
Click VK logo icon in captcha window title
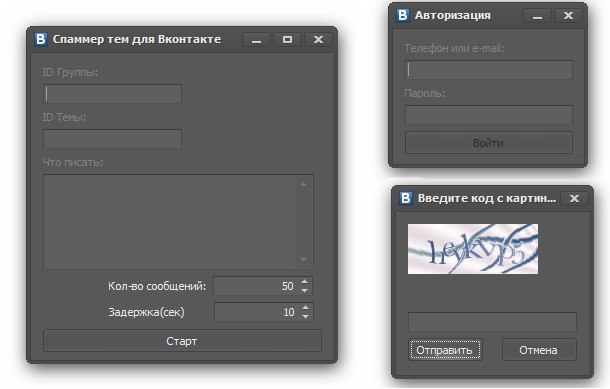click(x=406, y=198)
